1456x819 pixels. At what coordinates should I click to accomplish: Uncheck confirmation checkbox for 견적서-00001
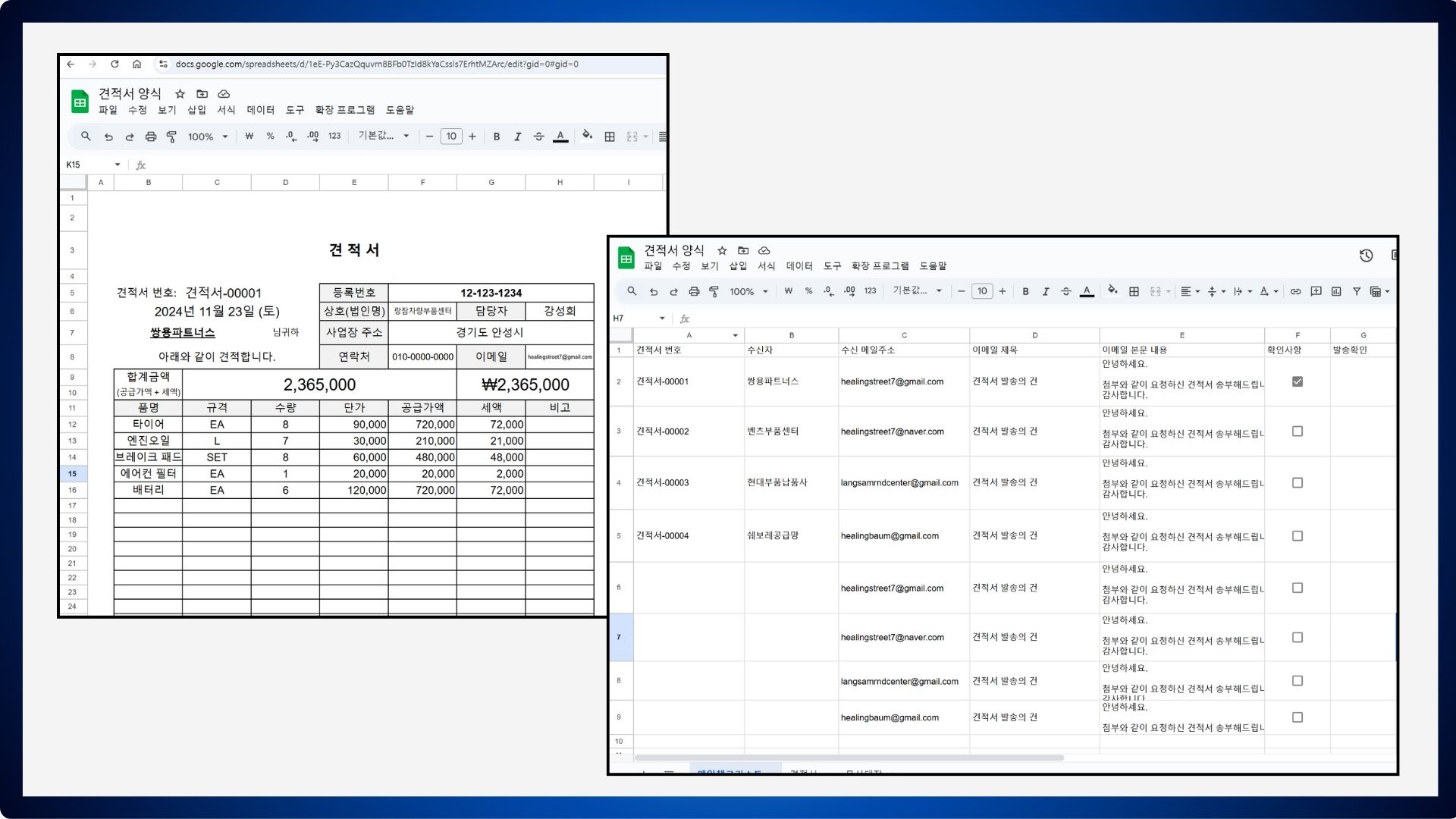pos(1298,381)
